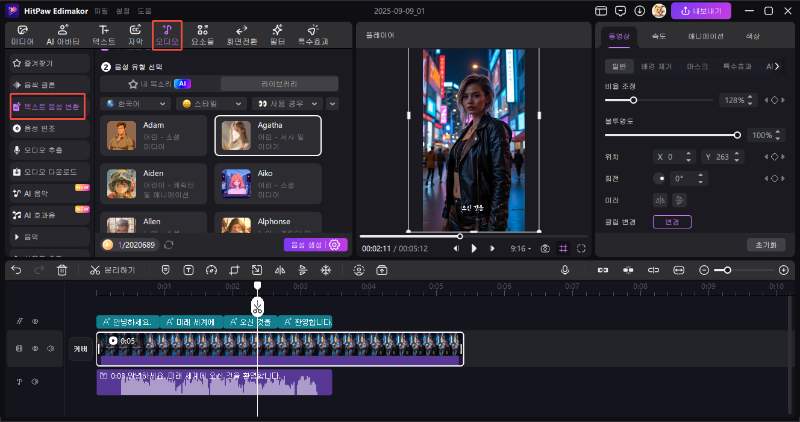The height and width of the screenshot is (422, 800).
Task: Mute the video track speaker
Action: [x=51, y=349]
